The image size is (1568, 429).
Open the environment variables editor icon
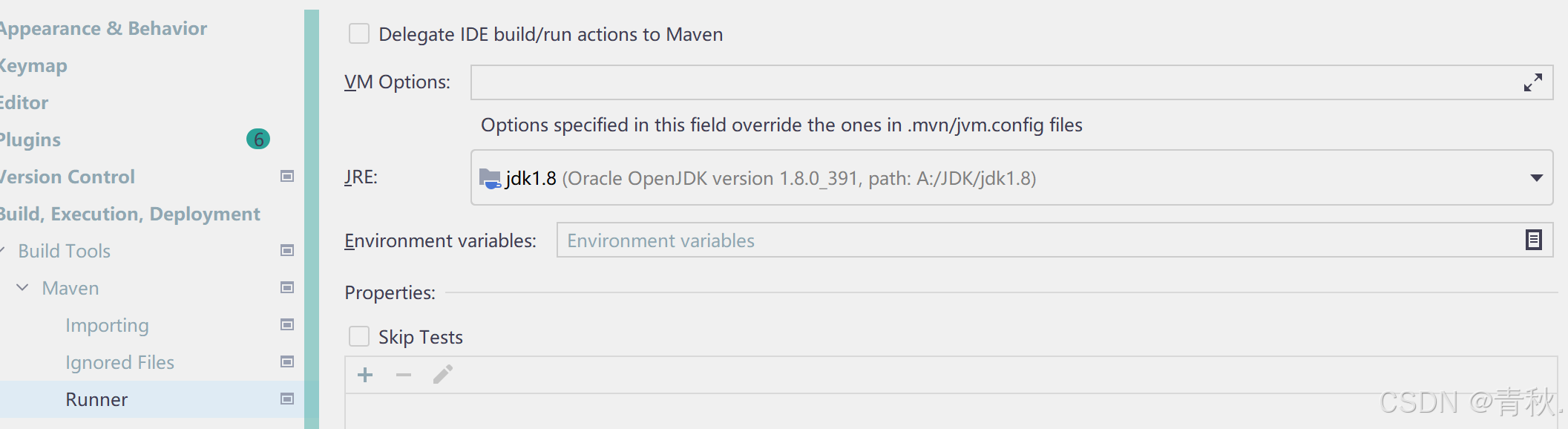[1533, 240]
